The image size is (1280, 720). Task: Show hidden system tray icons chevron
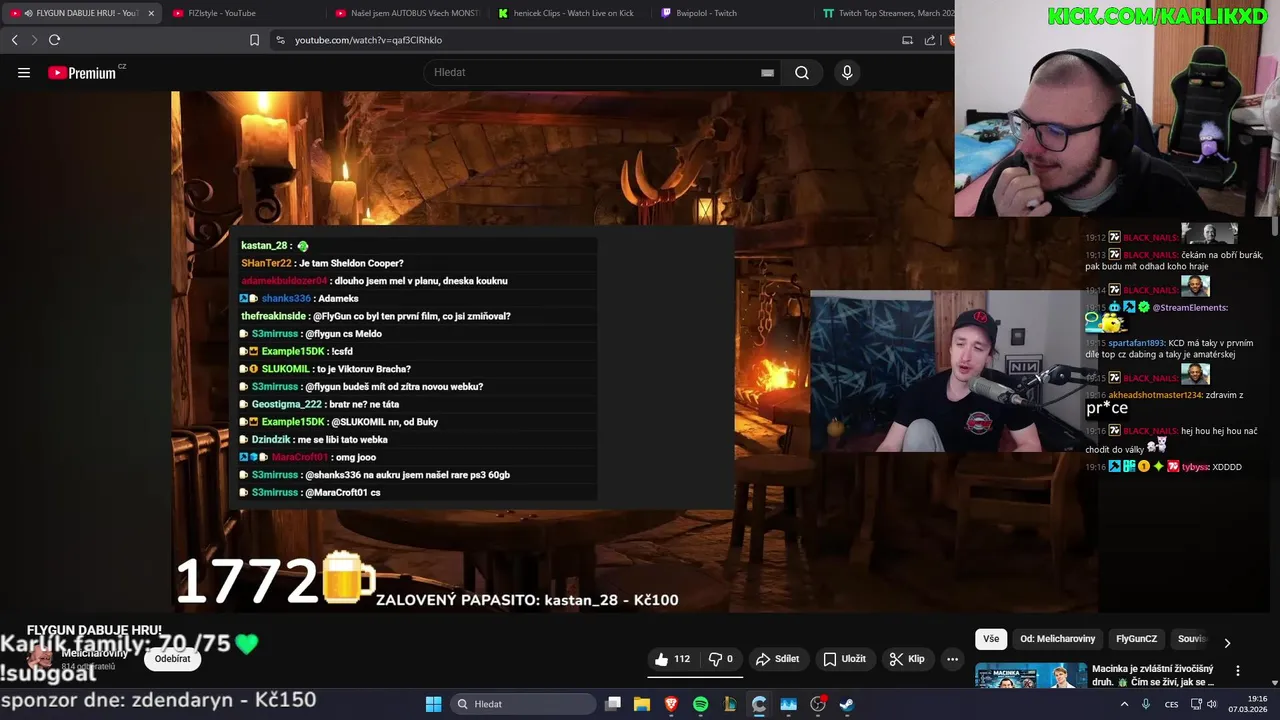[1124, 704]
